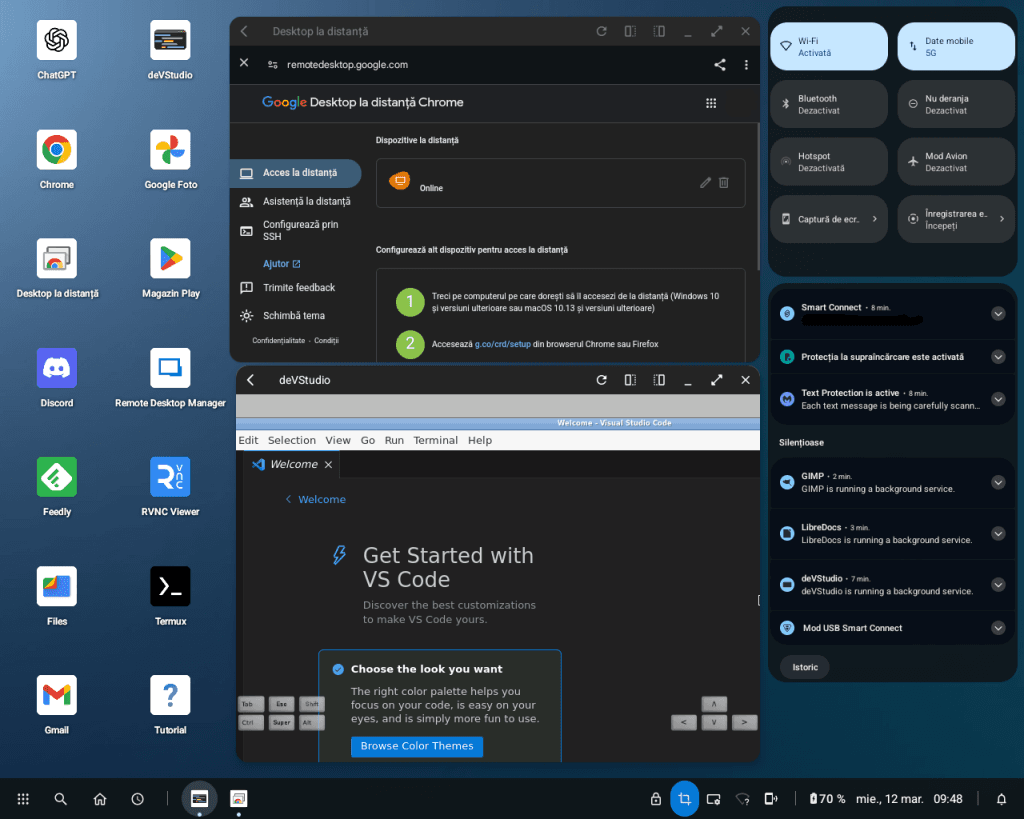Toggle the Super modifier key overlay
Viewport: 1024px width, 819px height.
[x=281, y=722]
